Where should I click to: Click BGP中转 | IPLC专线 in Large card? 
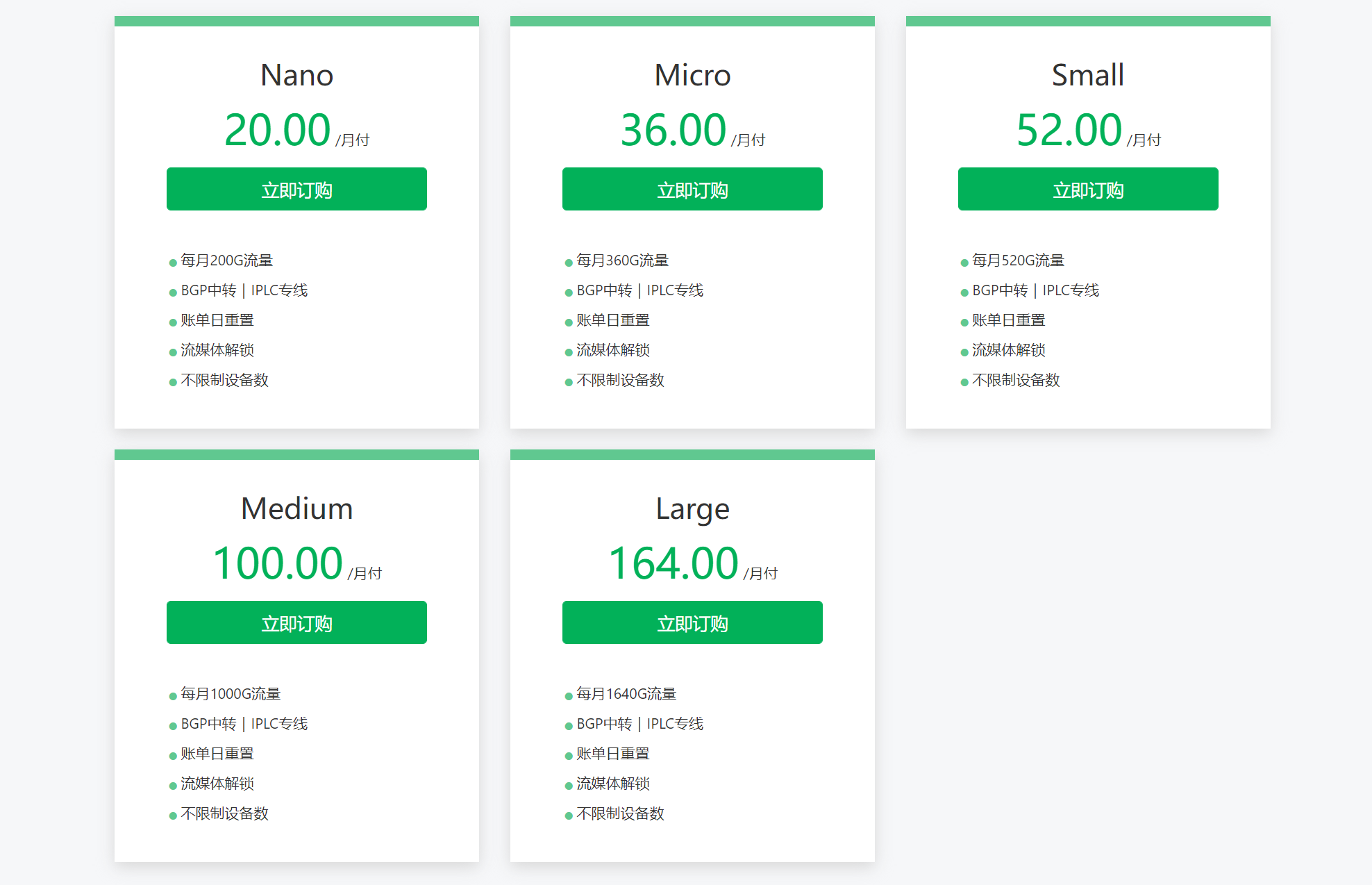click(x=639, y=724)
